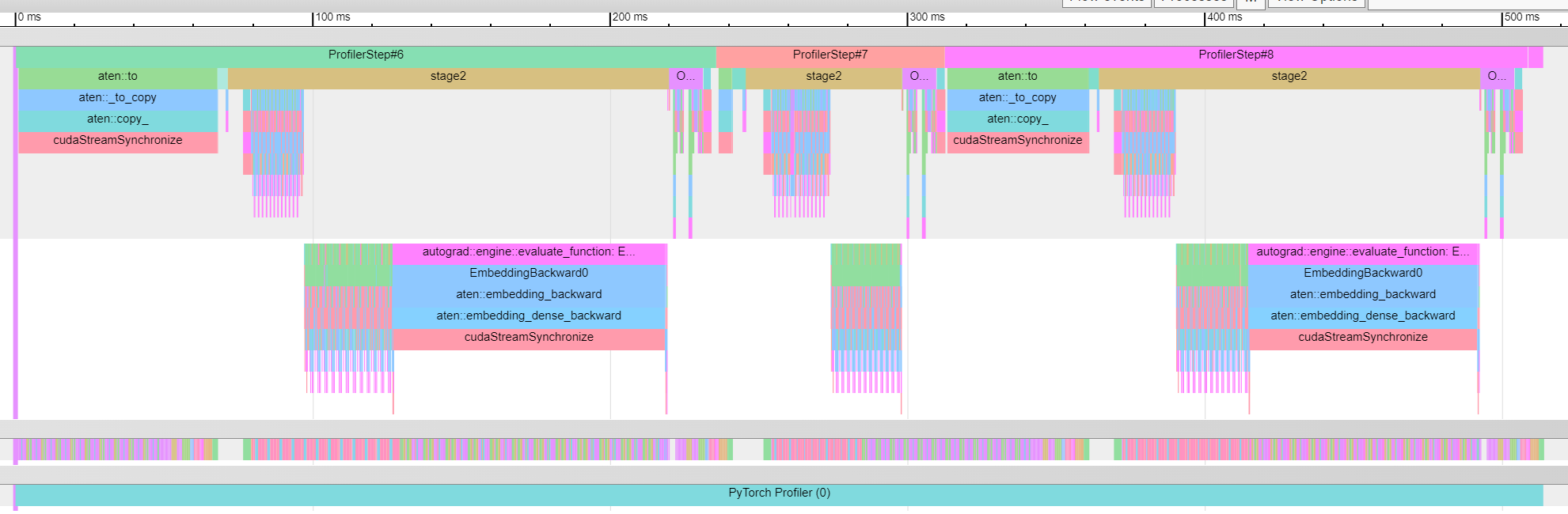This screenshot has width=1568, height=514.
Task: Select cudaStreamSynchronize below aten::copy_ in ProfilerStep#8
Action: pyautogui.click(x=1017, y=141)
